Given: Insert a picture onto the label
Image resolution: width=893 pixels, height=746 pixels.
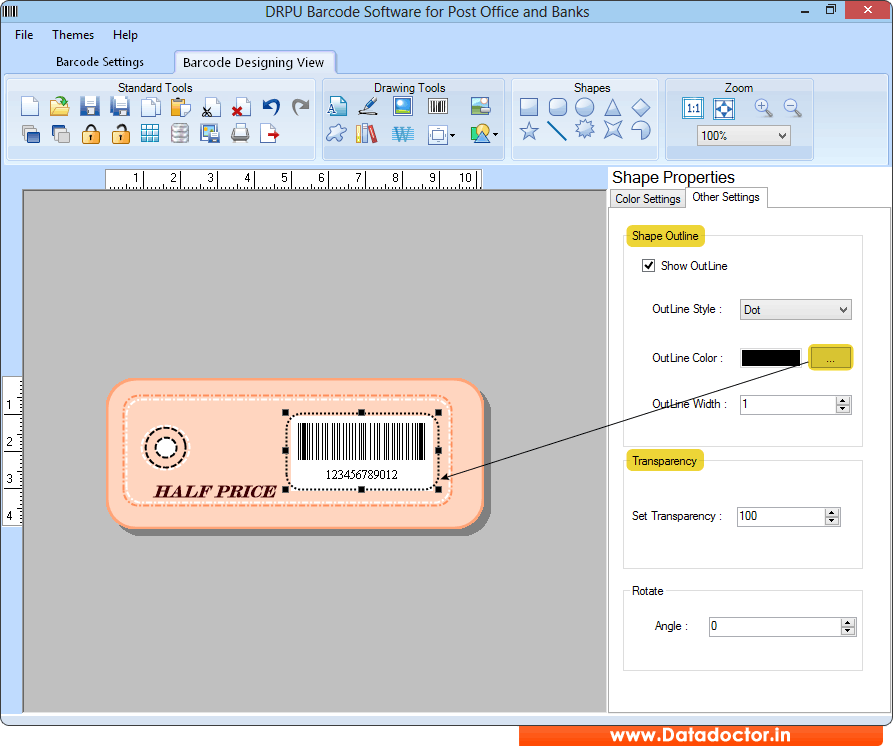Looking at the screenshot, I should click(403, 106).
